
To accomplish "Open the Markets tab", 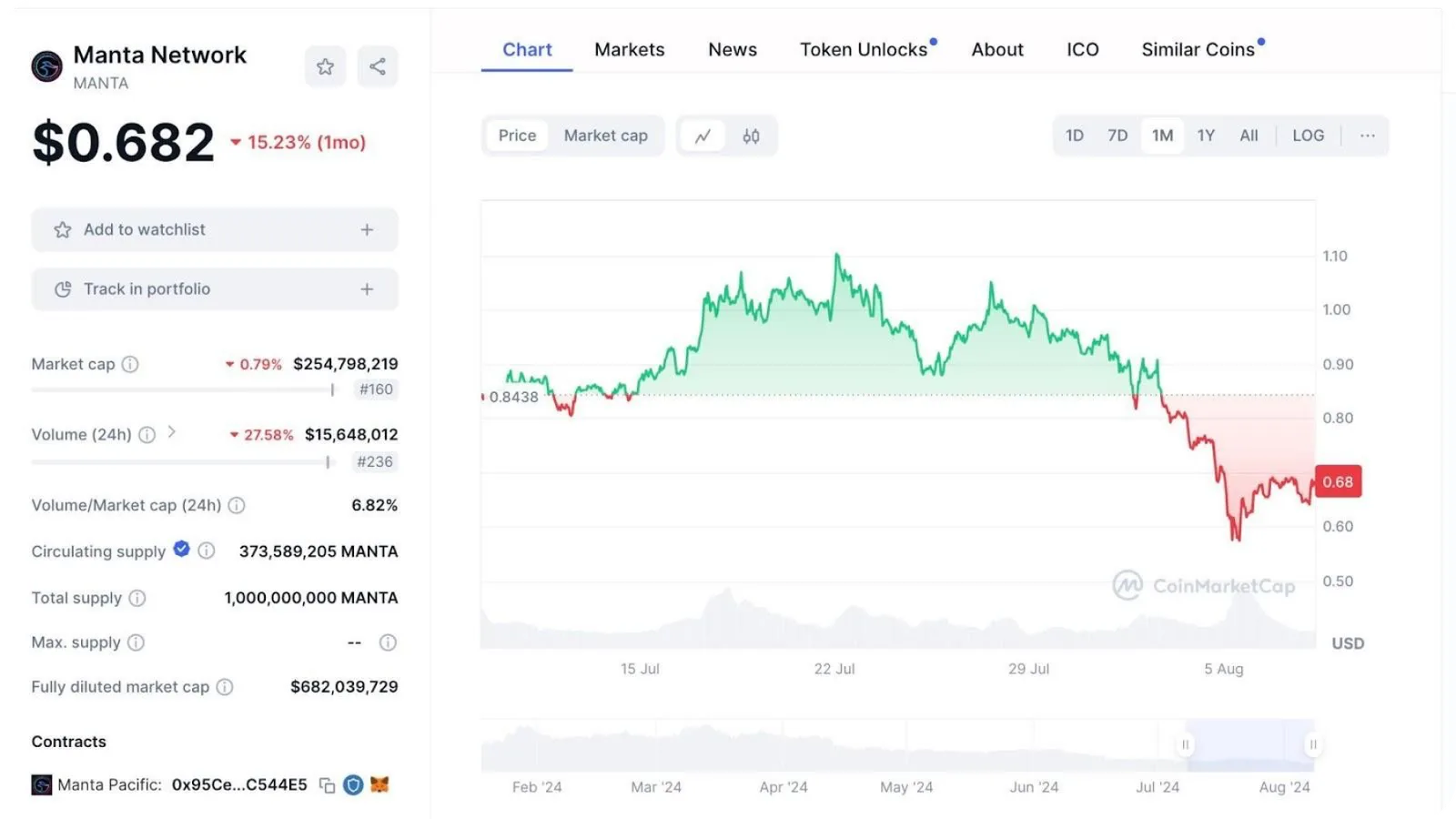I will tap(630, 50).
